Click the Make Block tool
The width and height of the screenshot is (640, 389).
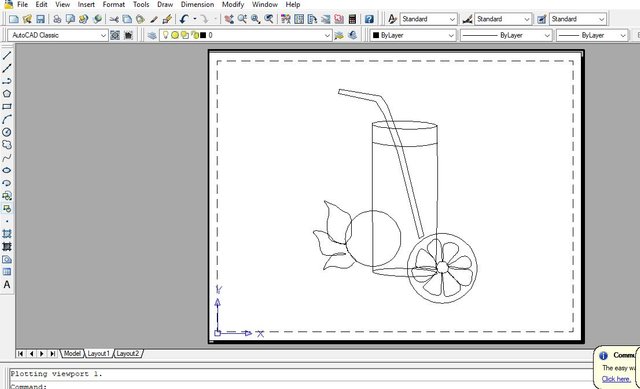(7, 208)
